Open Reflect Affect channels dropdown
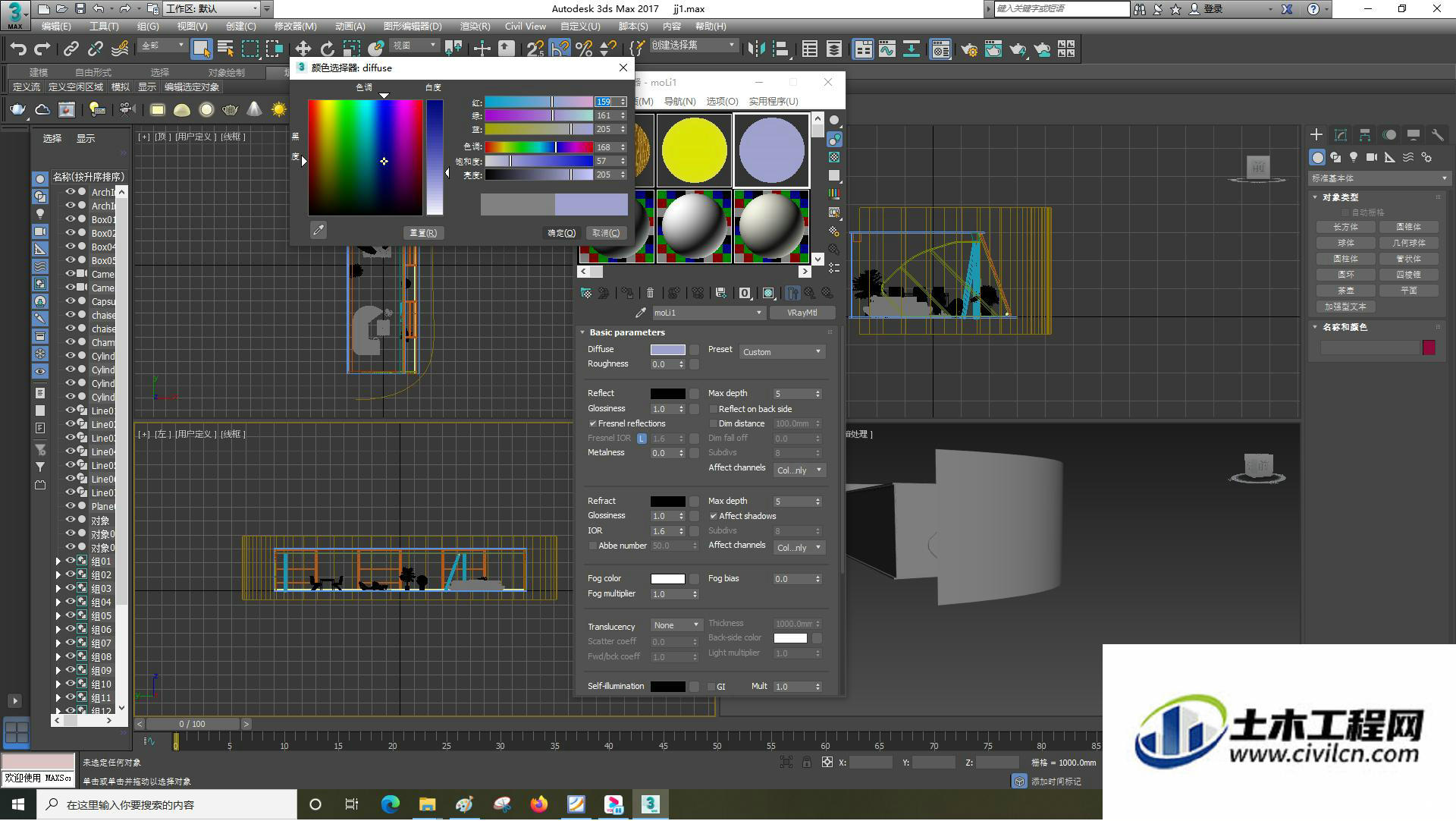 click(799, 470)
